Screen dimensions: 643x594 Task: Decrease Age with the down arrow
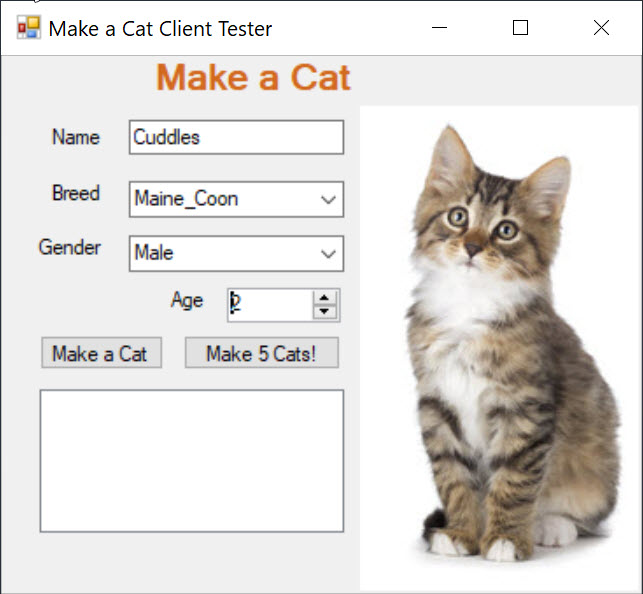click(324, 312)
